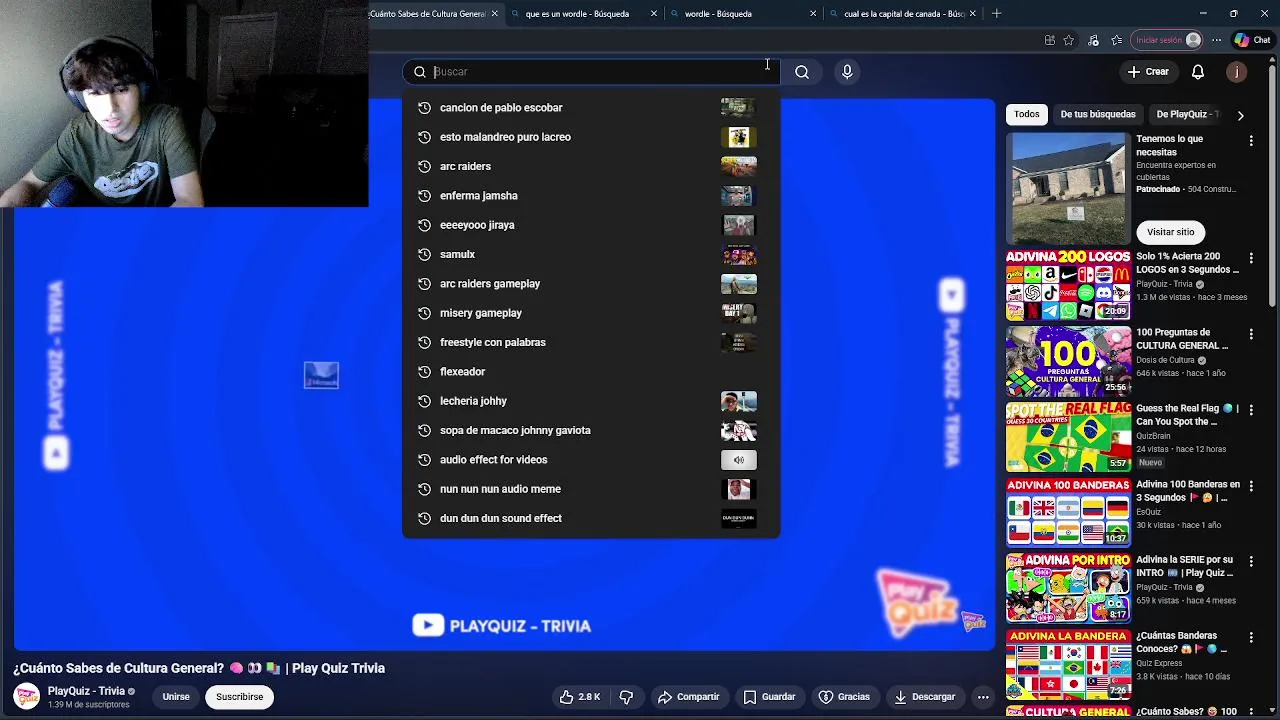This screenshot has width=1280, height=720.
Task: Open the YouTube account avatar menu
Action: [x=1237, y=72]
